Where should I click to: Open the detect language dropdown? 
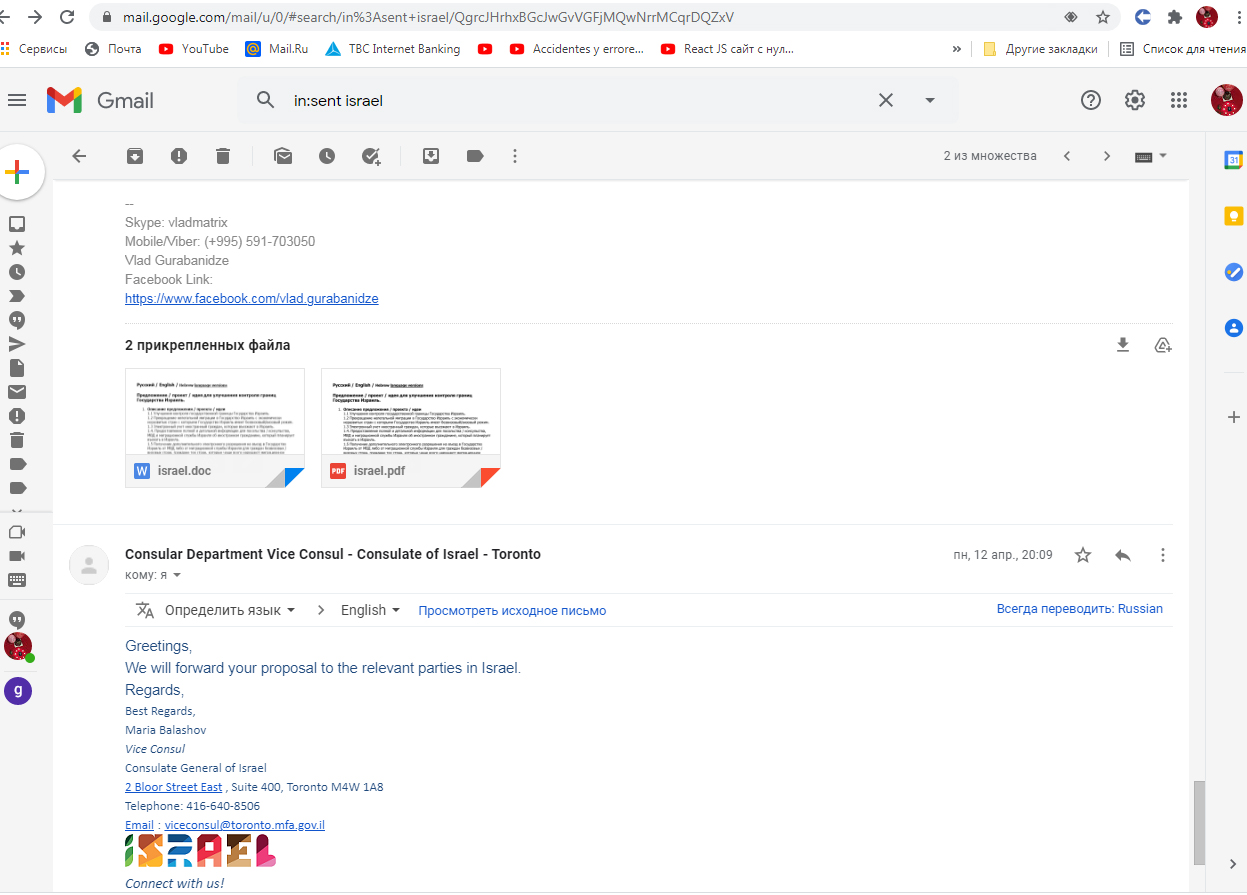coord(229,610)
